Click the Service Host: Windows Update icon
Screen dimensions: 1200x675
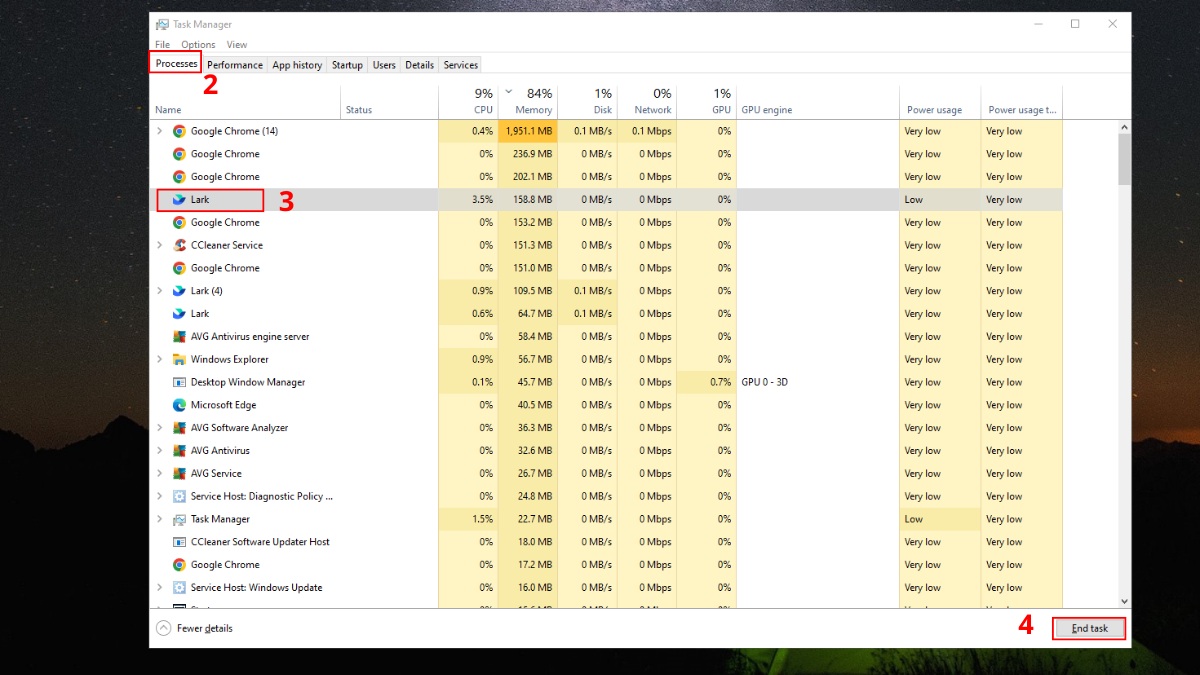coord(180,587)
